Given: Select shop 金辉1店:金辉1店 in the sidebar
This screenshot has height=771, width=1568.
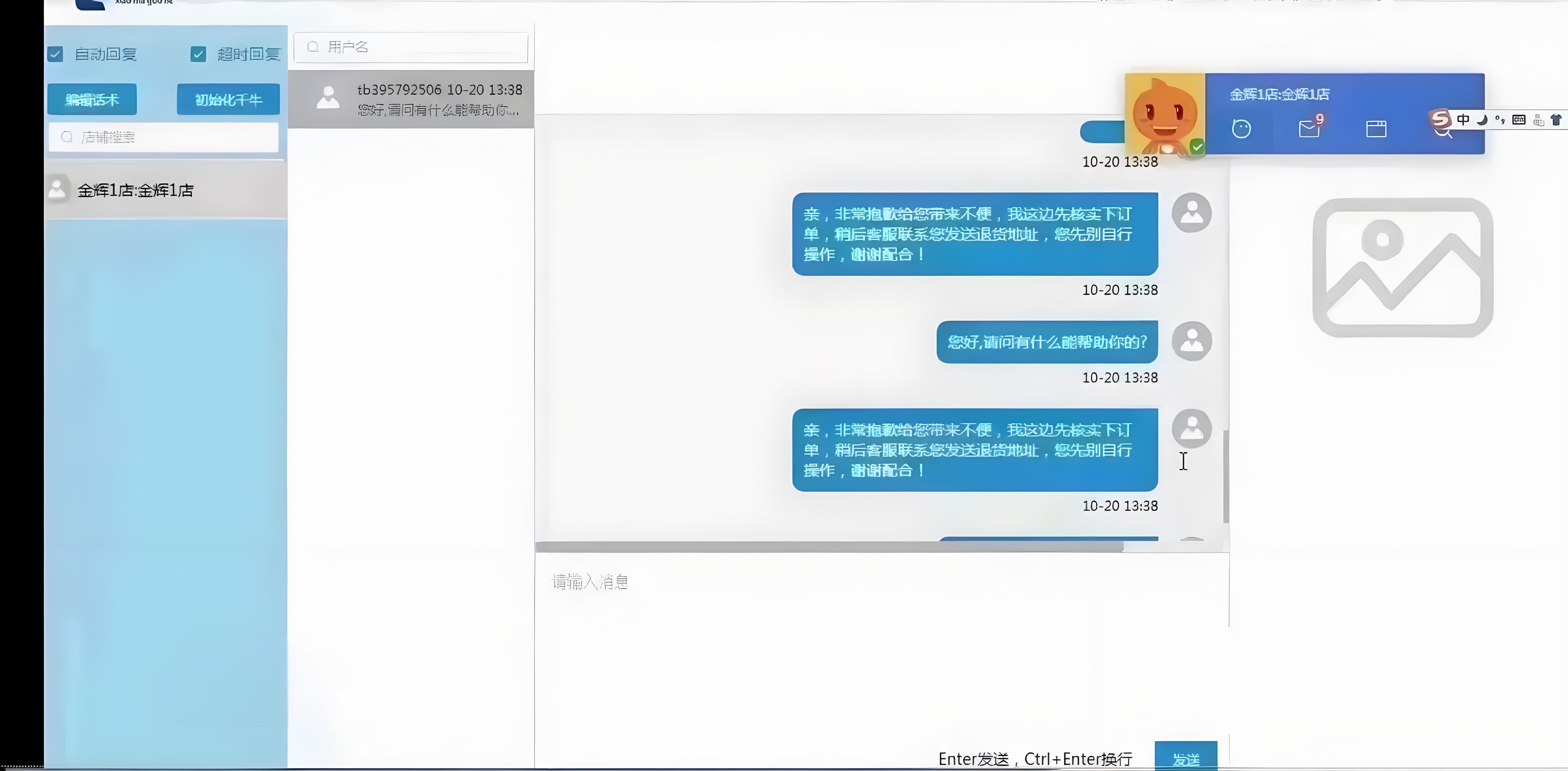Looking at the screenshot, I should point(135,190).
